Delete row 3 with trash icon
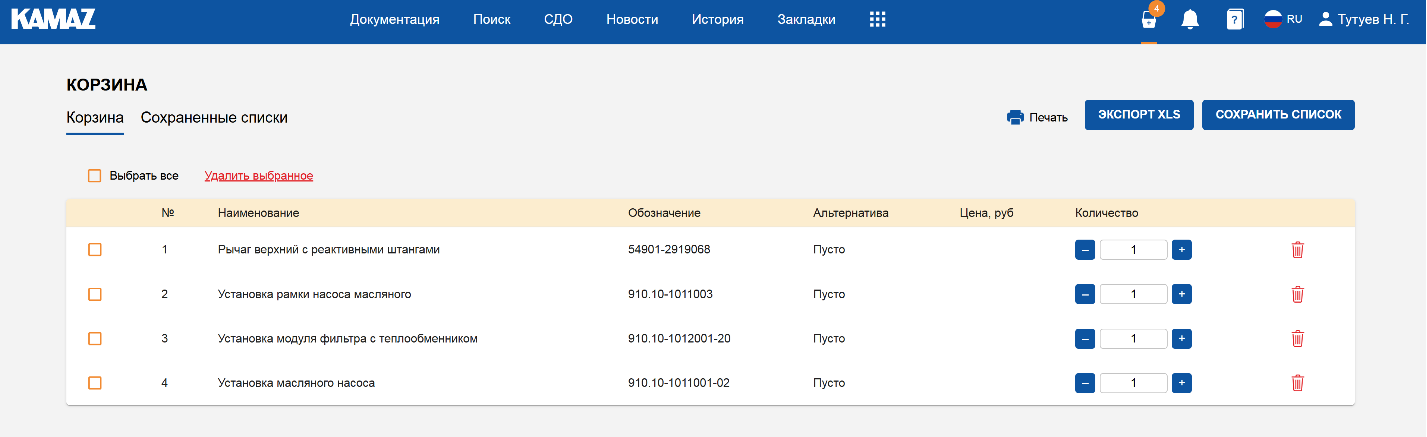The width and height of the screenshot is (1427, 437). tap(1297, 339)
